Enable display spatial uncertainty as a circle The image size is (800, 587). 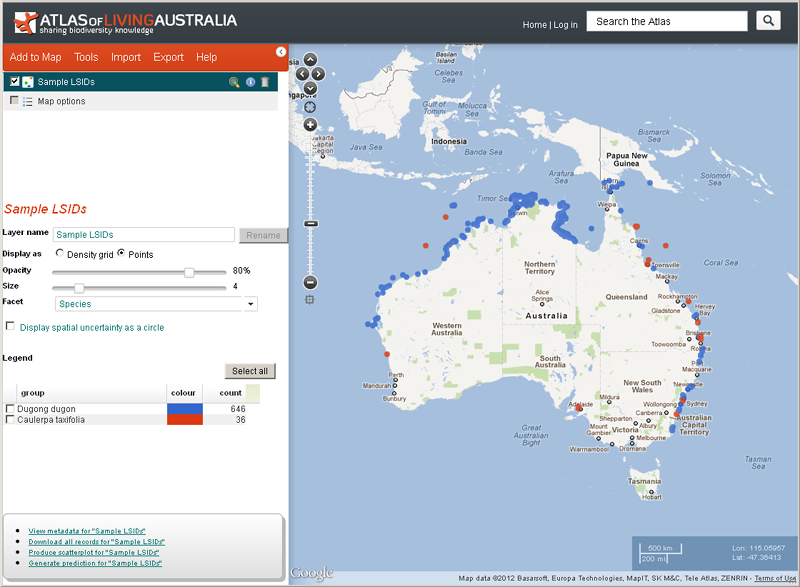pyautogui.click(x=10, y=326)
